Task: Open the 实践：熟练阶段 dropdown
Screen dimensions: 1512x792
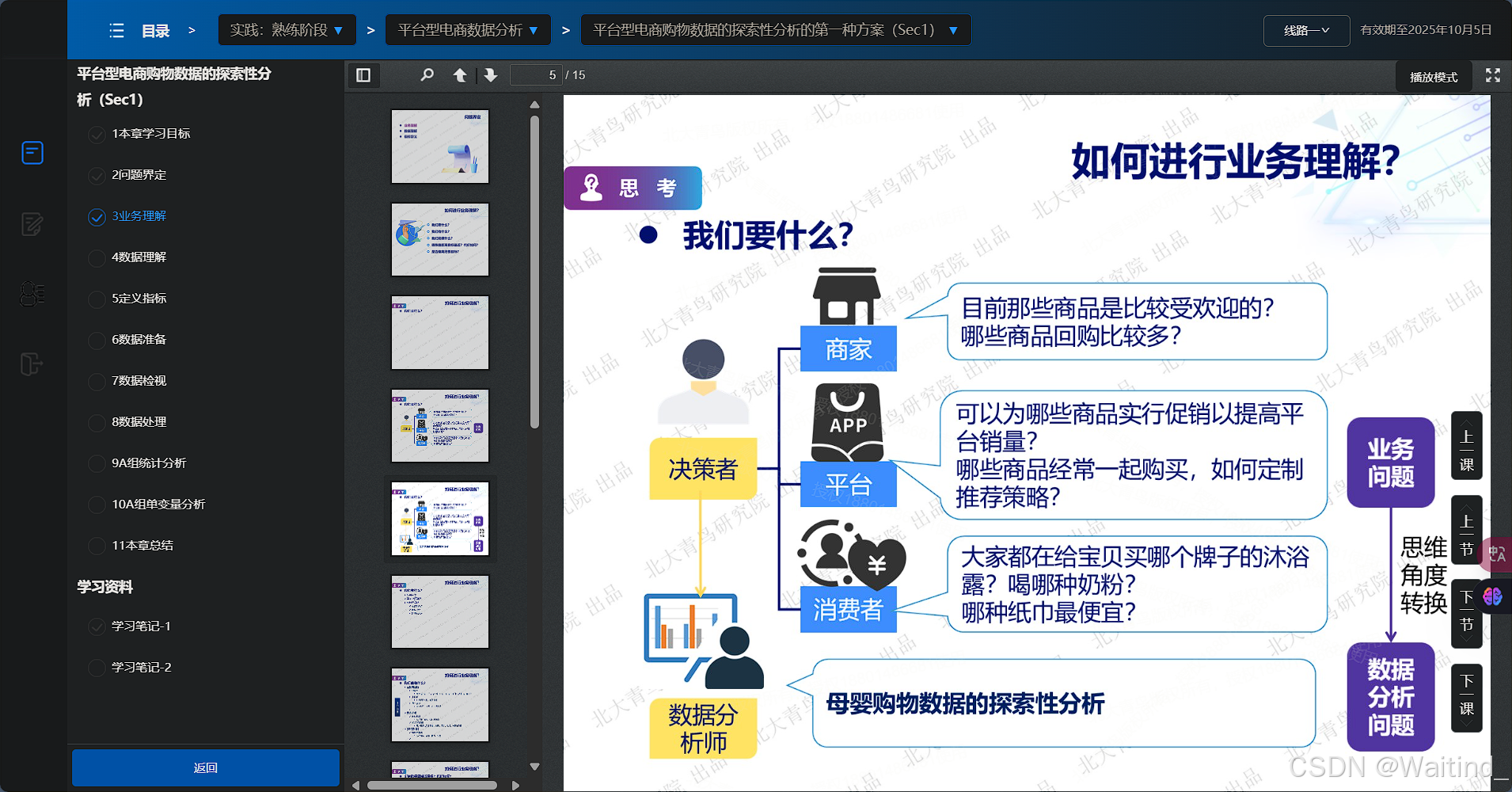Action: pyautogui.click(x=287, y=30)
